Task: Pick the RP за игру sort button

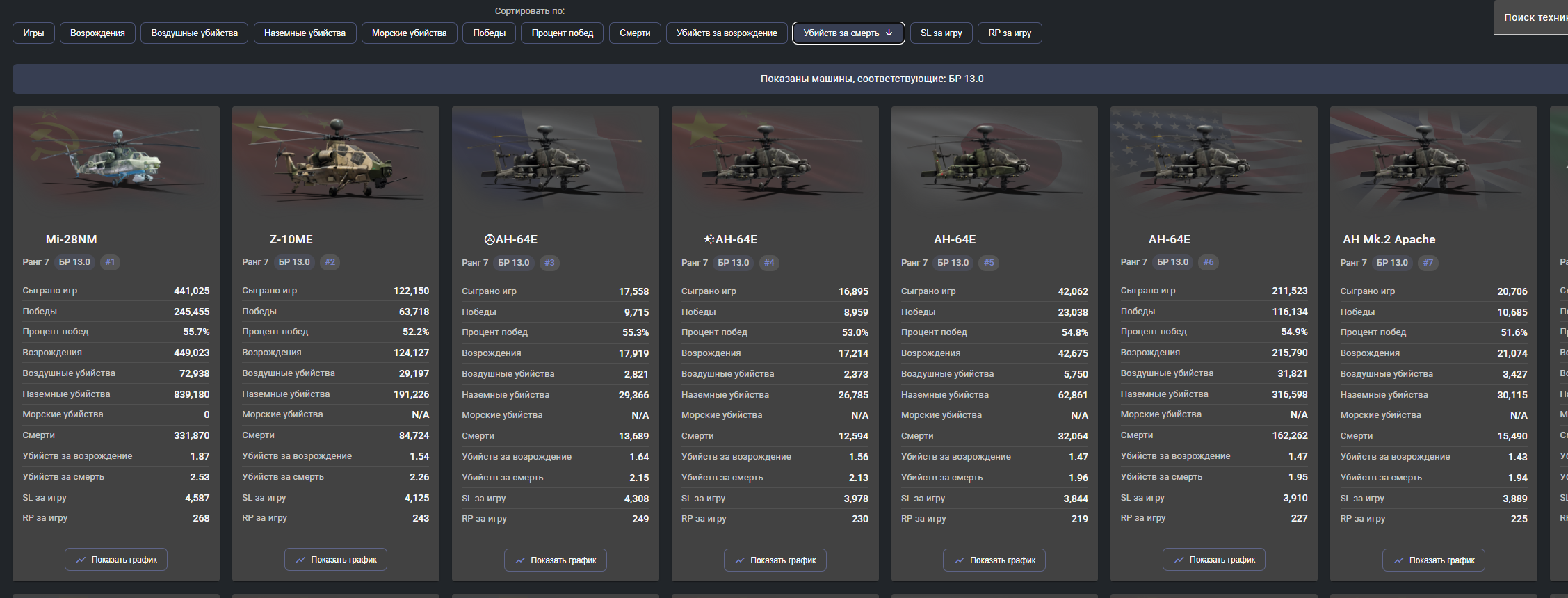Action: click(x=1010, y=33)
